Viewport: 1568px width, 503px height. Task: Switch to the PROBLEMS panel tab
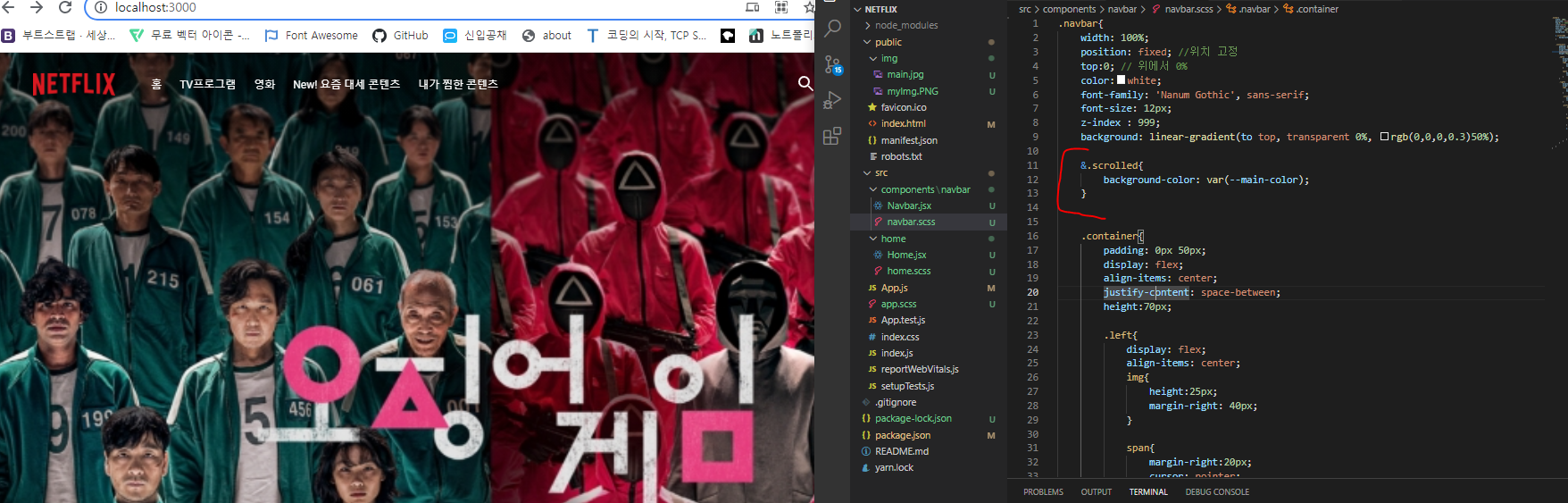[x=1043, y=492]
